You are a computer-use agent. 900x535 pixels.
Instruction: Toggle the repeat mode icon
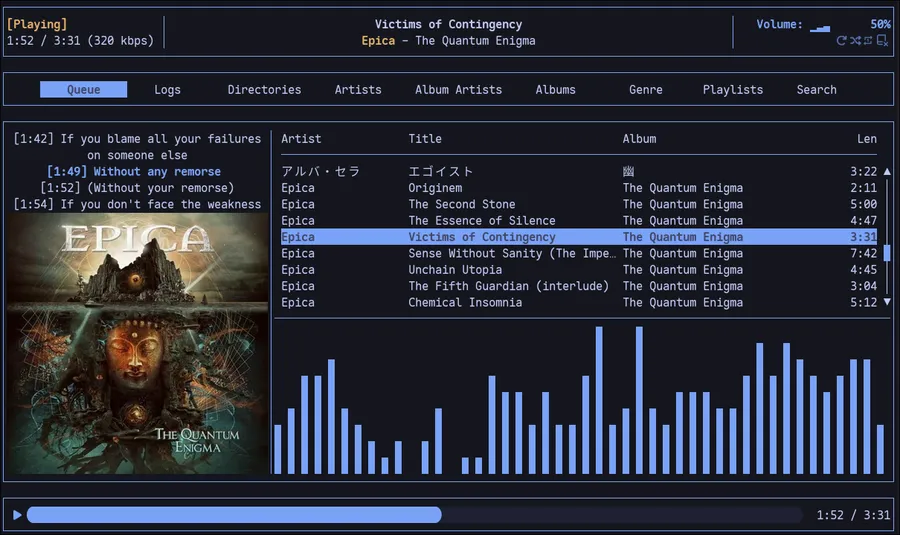[x=842, y=40]
